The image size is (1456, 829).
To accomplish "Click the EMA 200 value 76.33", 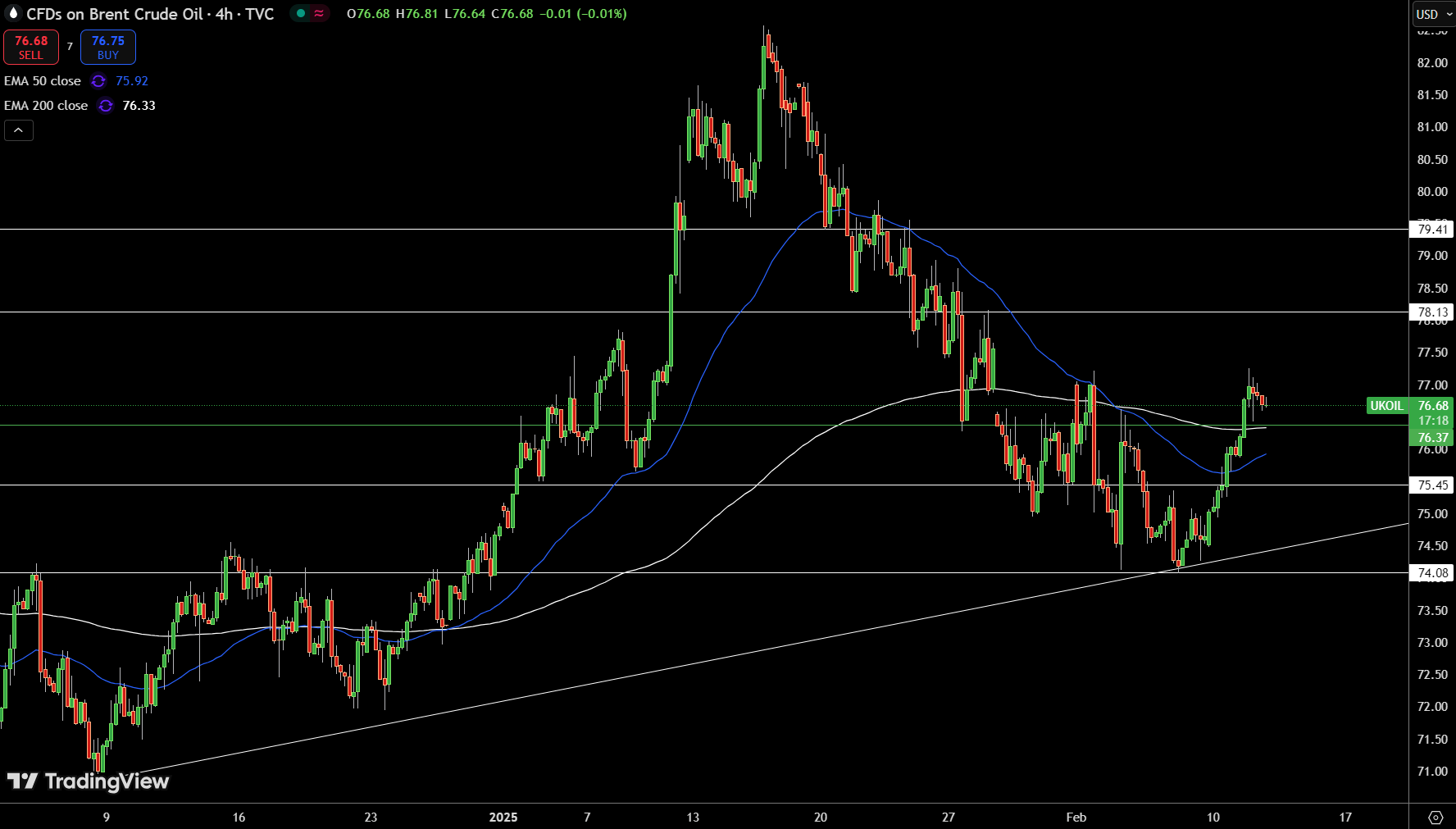I will click(x=139, y=106).
